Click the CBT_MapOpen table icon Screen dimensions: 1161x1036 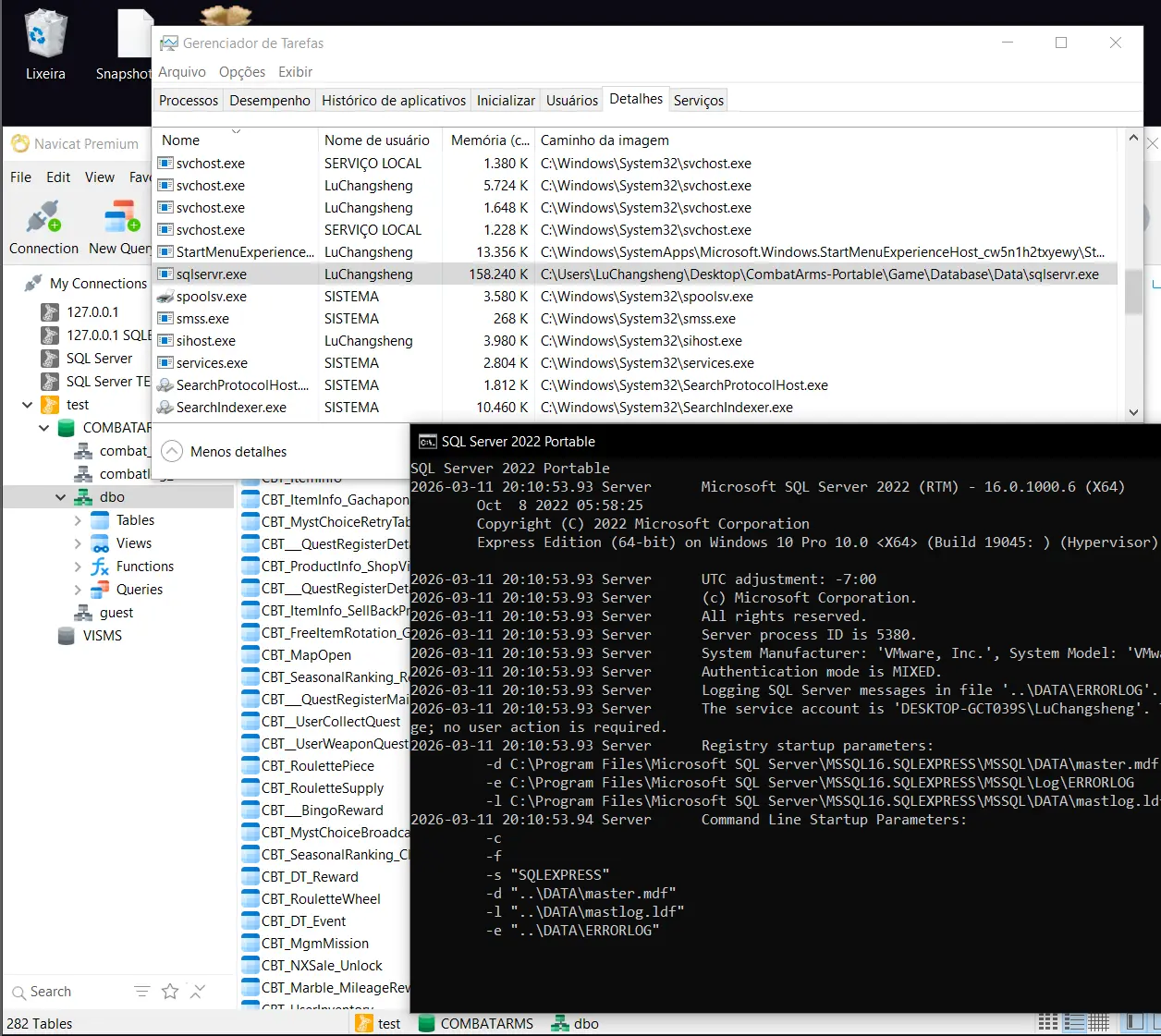(250, 655)
